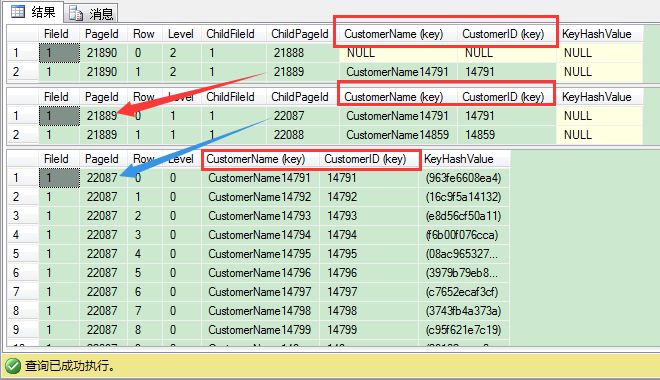This screenshot has height=380, width=660.
Task: Click row header 5 in third grid
Action: [23, 254]
